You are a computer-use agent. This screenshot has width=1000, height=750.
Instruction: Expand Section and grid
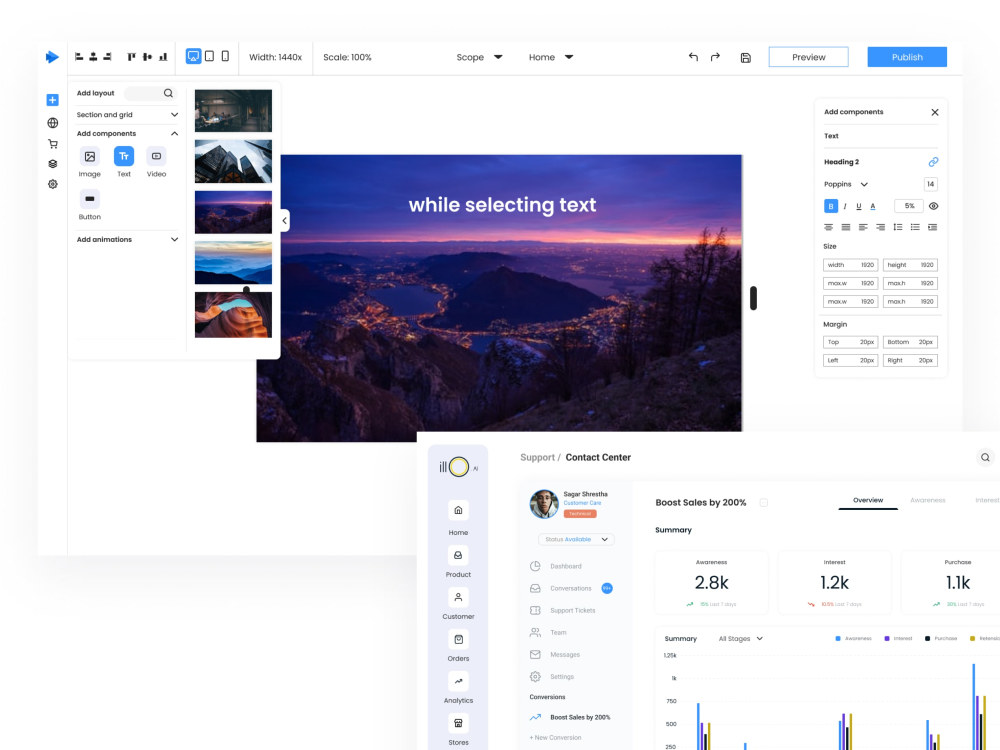click(x=127, y=115)
